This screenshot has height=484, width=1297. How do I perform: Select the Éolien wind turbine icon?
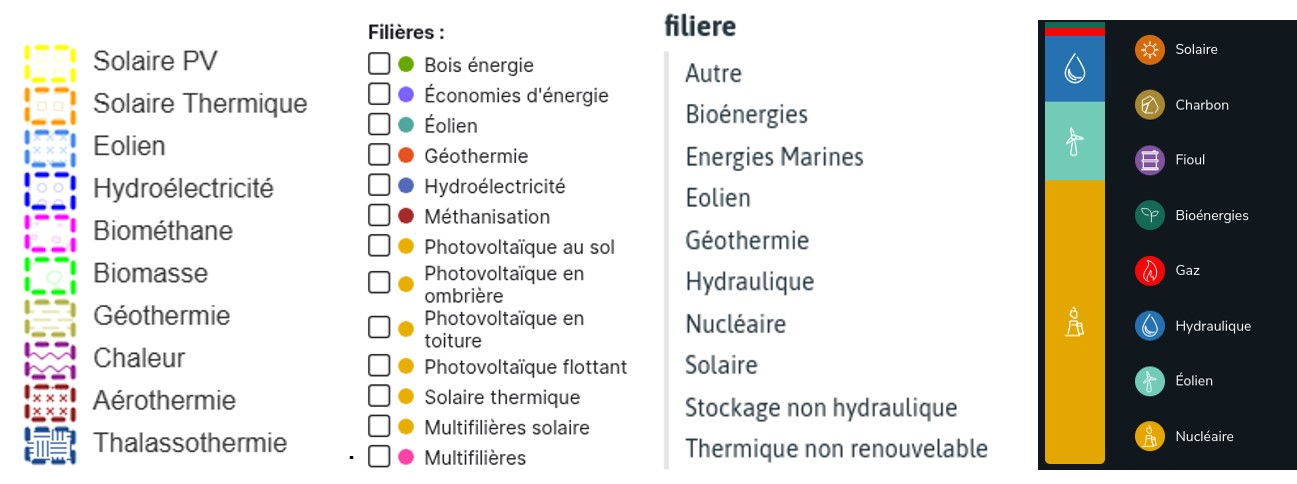pos(1150,381)
